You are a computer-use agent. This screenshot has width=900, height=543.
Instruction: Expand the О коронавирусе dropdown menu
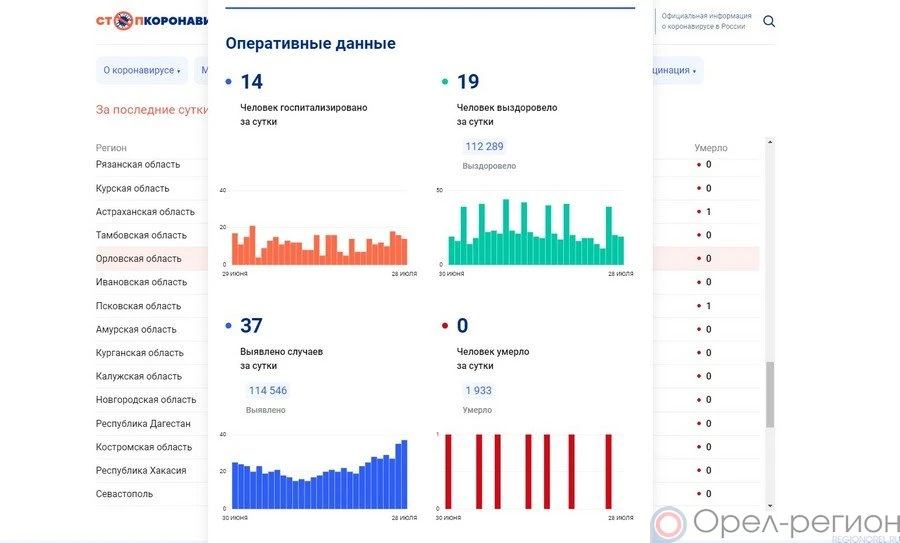142,71
